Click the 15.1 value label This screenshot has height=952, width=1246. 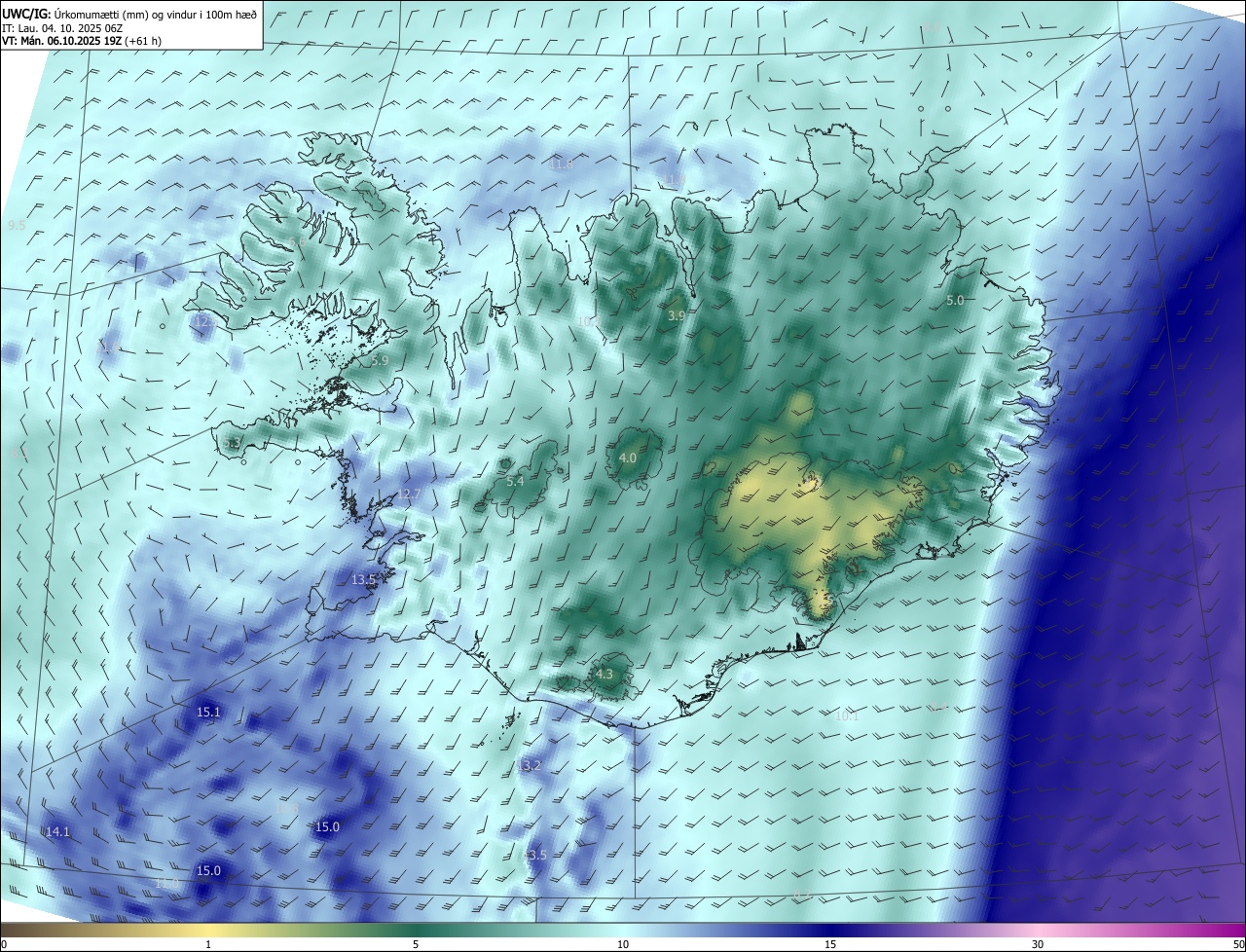pos(208,713)
